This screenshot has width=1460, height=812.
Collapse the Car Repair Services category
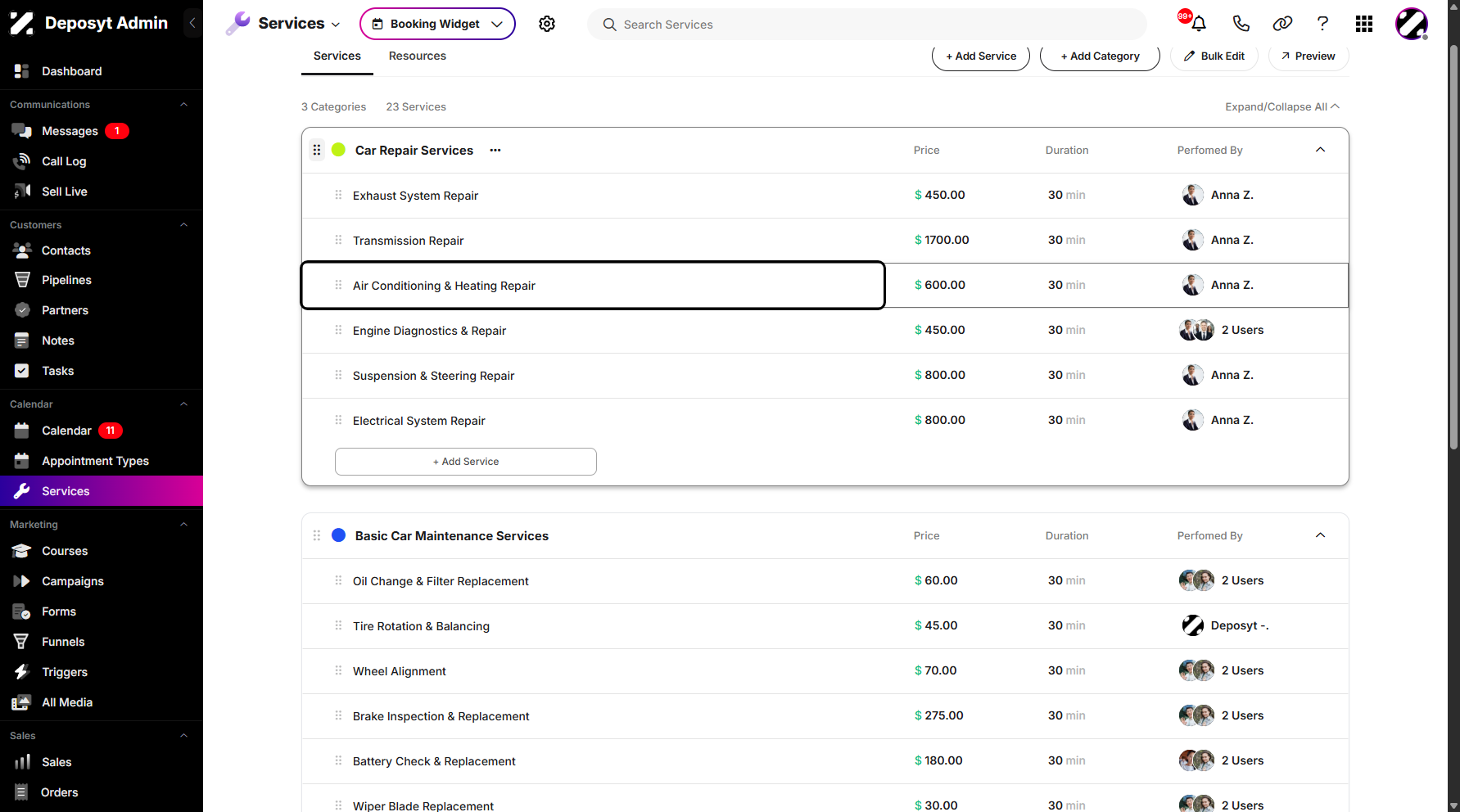(x=1320, y=150)
